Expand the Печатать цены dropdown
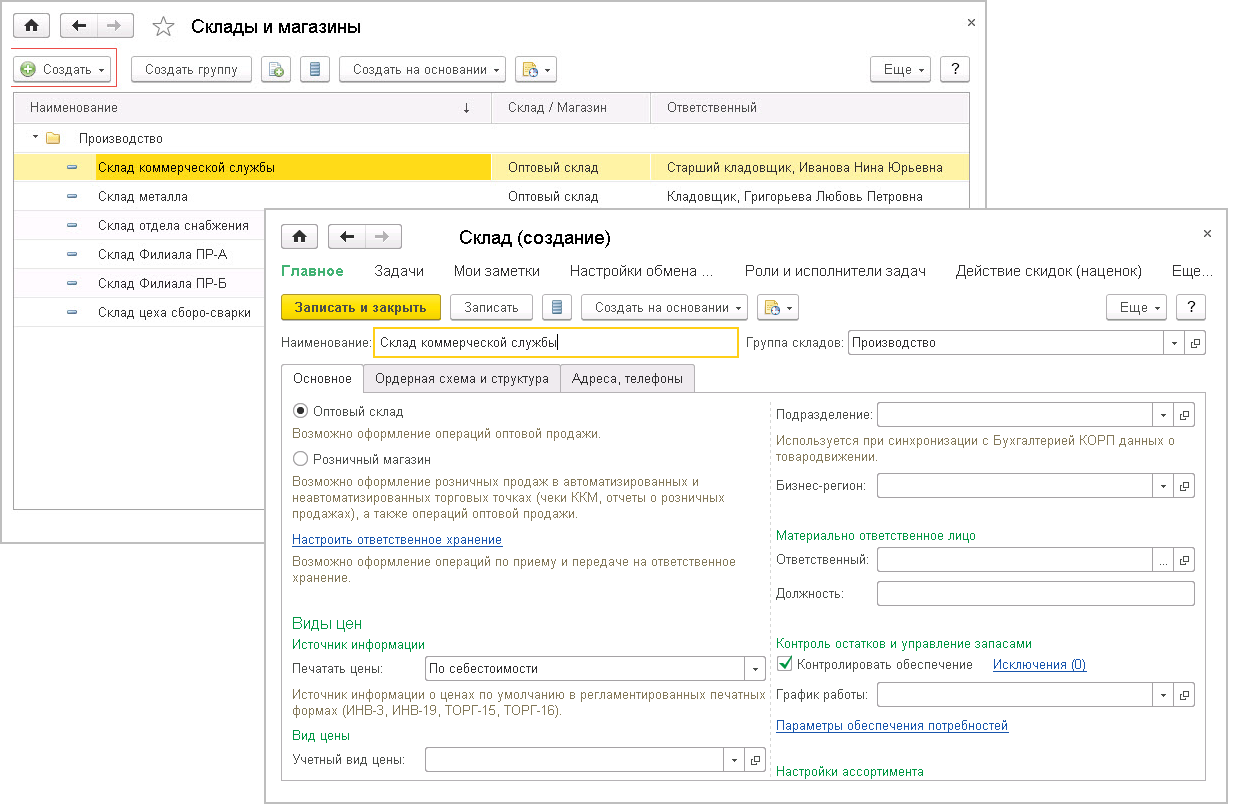Screen dimensions: 1237x807 [x=754, y=669]
